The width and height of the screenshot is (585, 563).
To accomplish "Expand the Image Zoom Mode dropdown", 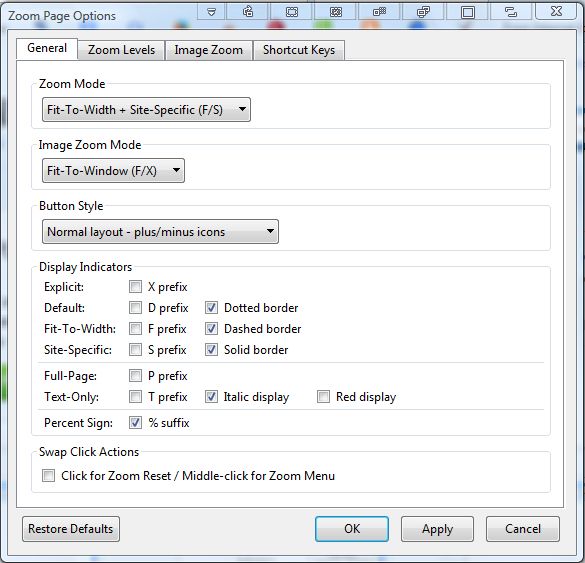I will [113, 171].
